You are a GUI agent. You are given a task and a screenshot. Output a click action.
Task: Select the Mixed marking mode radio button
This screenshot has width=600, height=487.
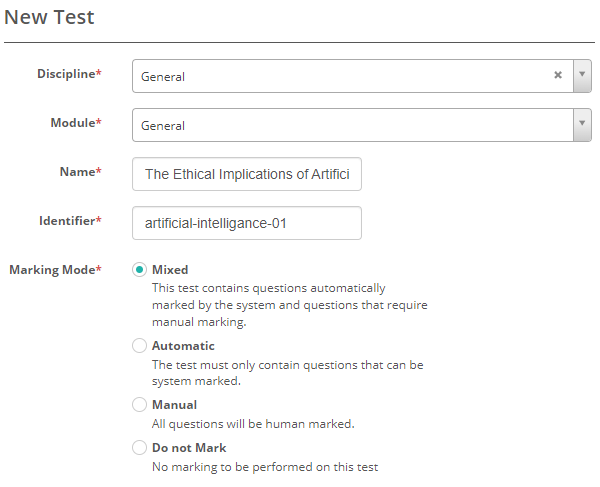[x=139, y=270]
